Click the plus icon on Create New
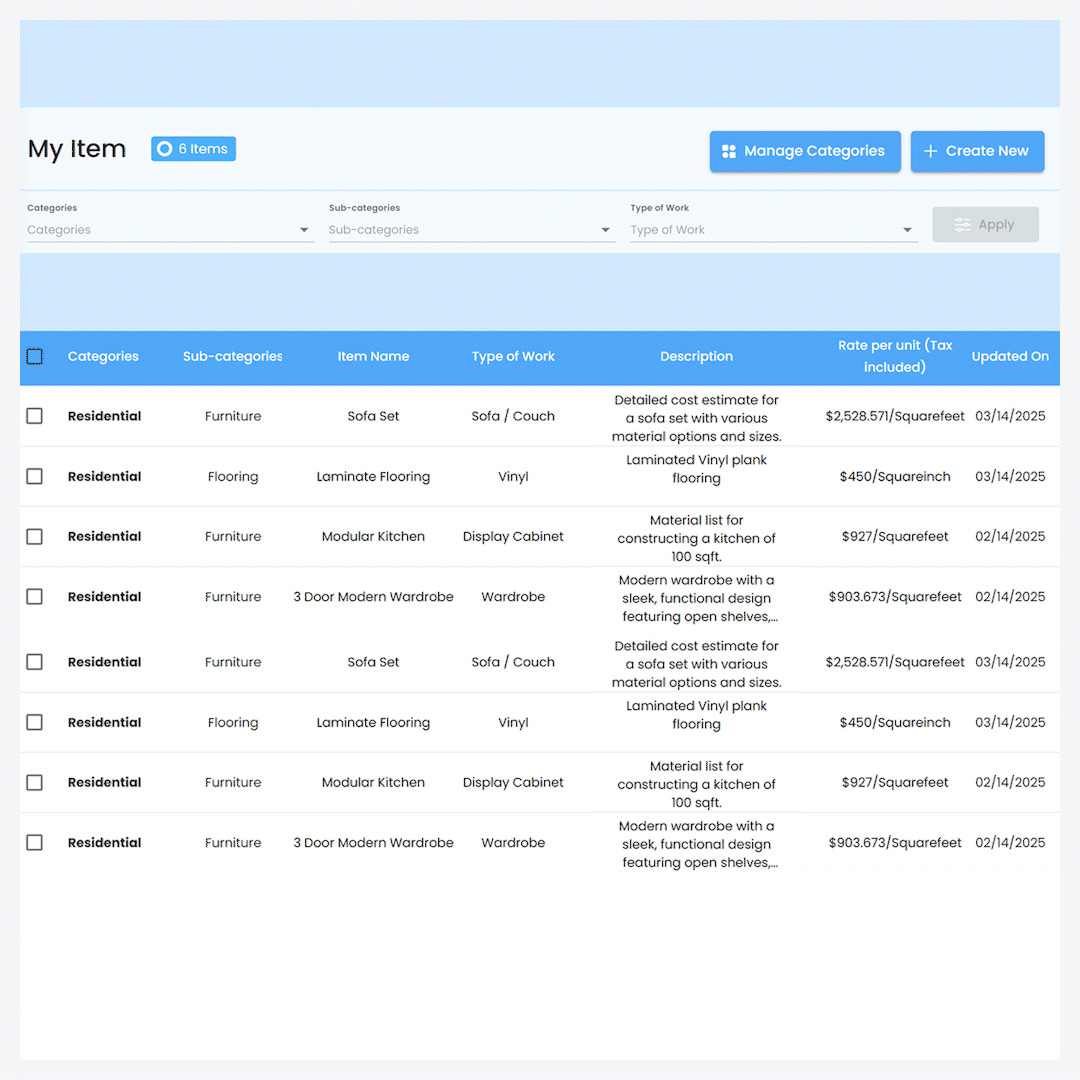1080x1080 pixels. coord(930,151)
